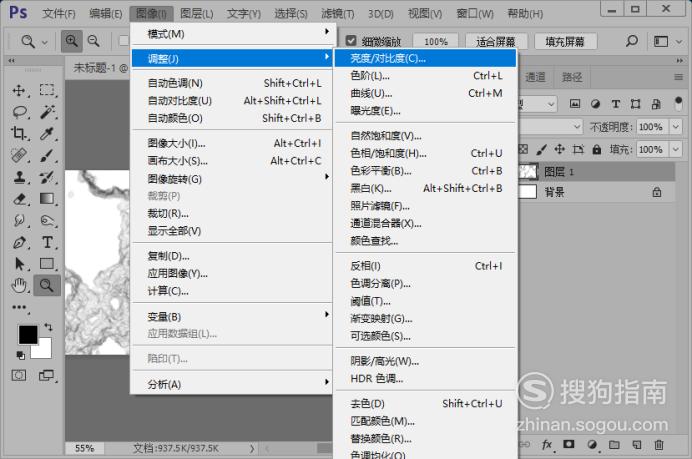Viewport: 692px width, 459px height.
Task: Choose 色阶(L) from adjustments
Action: coord(425,76)
